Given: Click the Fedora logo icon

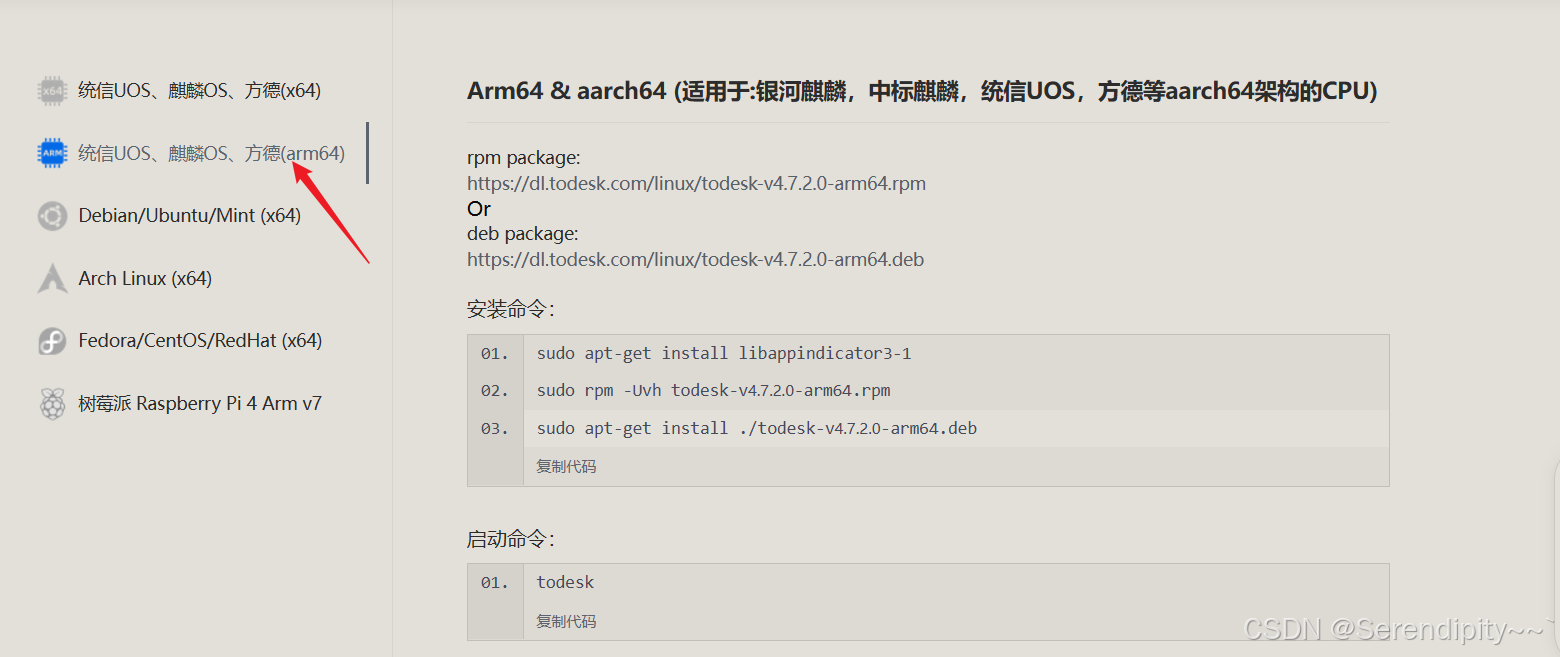Looking at the screenshot, I should pyautogui.click(x=52, y=341).
